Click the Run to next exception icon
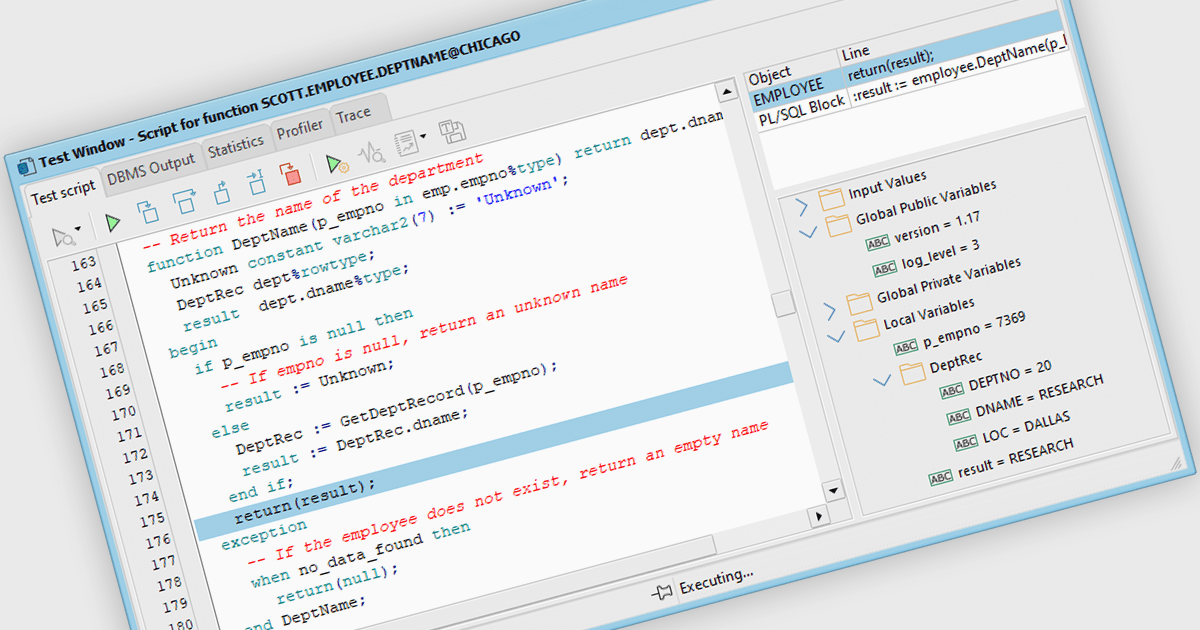Viewport: 1200px width, 630px height. tap(255, 180)
